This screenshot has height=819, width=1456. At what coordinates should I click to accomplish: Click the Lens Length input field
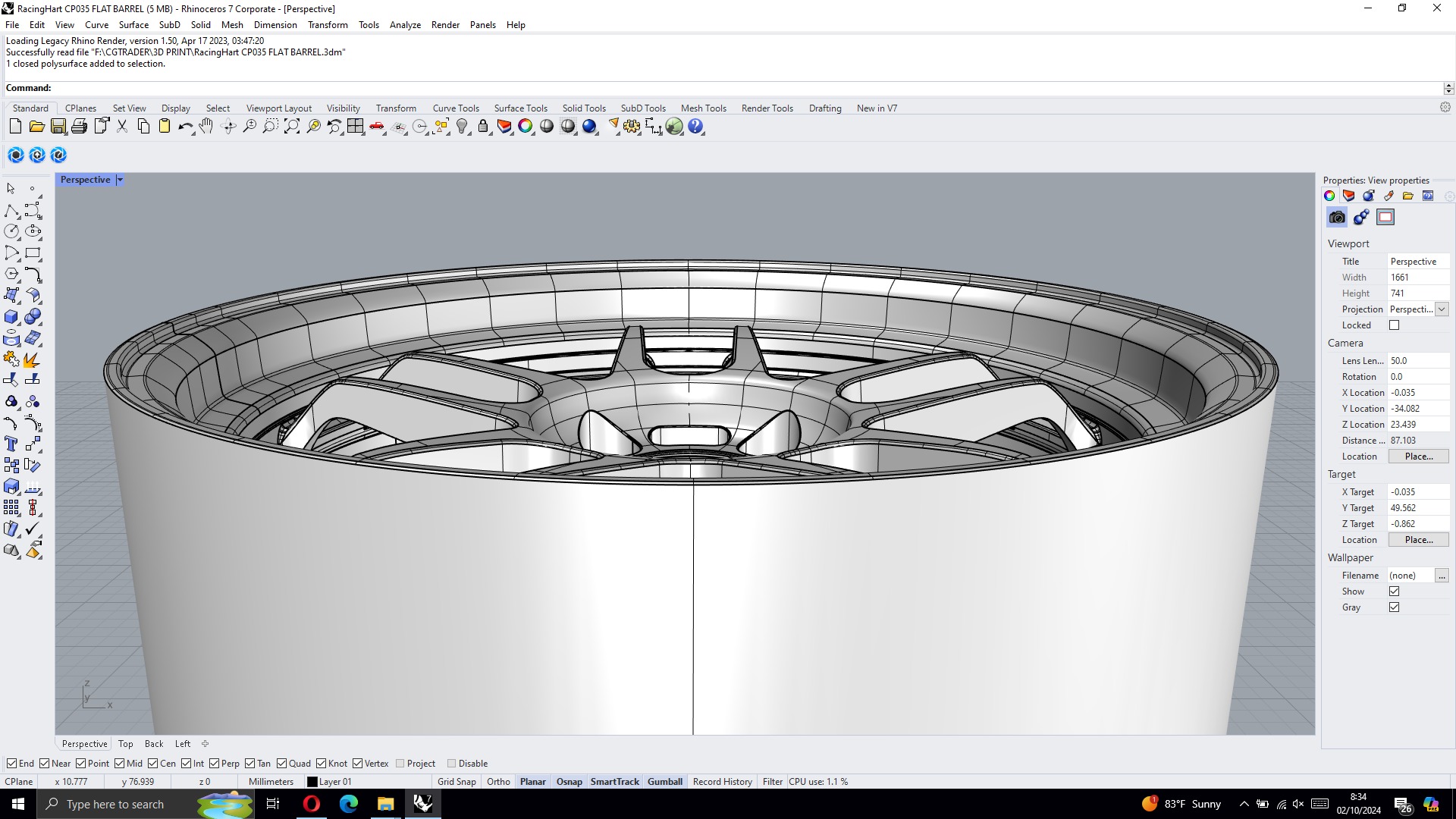[1417, 361]
